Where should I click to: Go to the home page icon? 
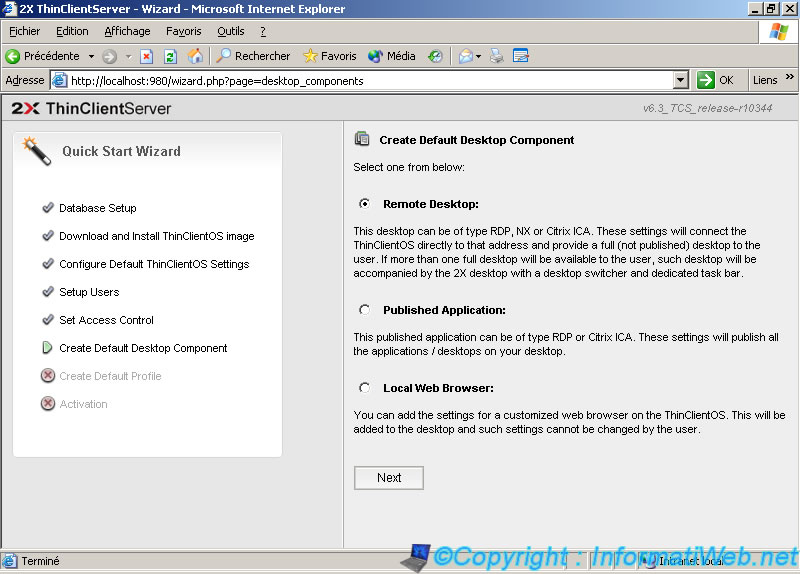point(195,56)
